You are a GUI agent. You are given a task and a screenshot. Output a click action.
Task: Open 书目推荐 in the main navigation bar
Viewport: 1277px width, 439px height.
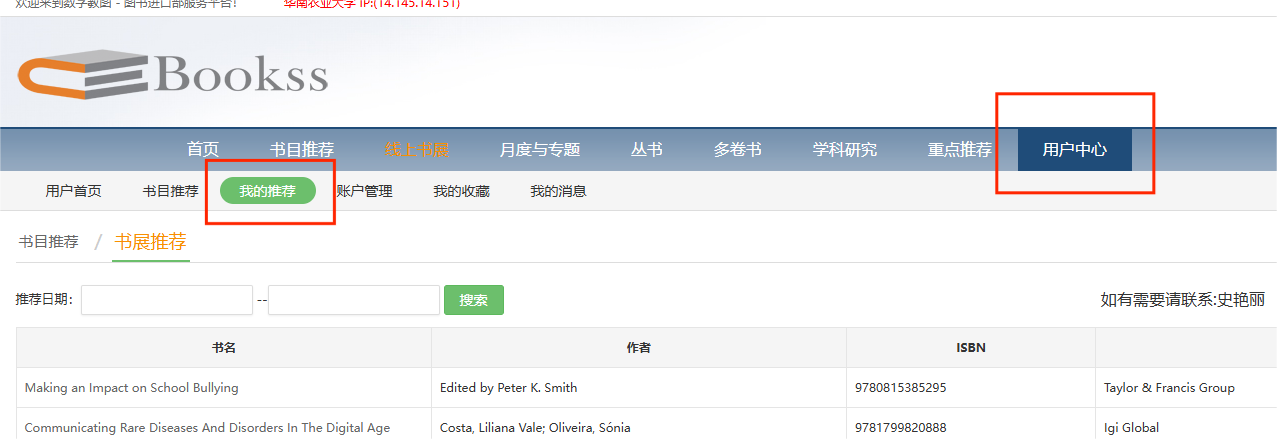[x=302, y=150]
